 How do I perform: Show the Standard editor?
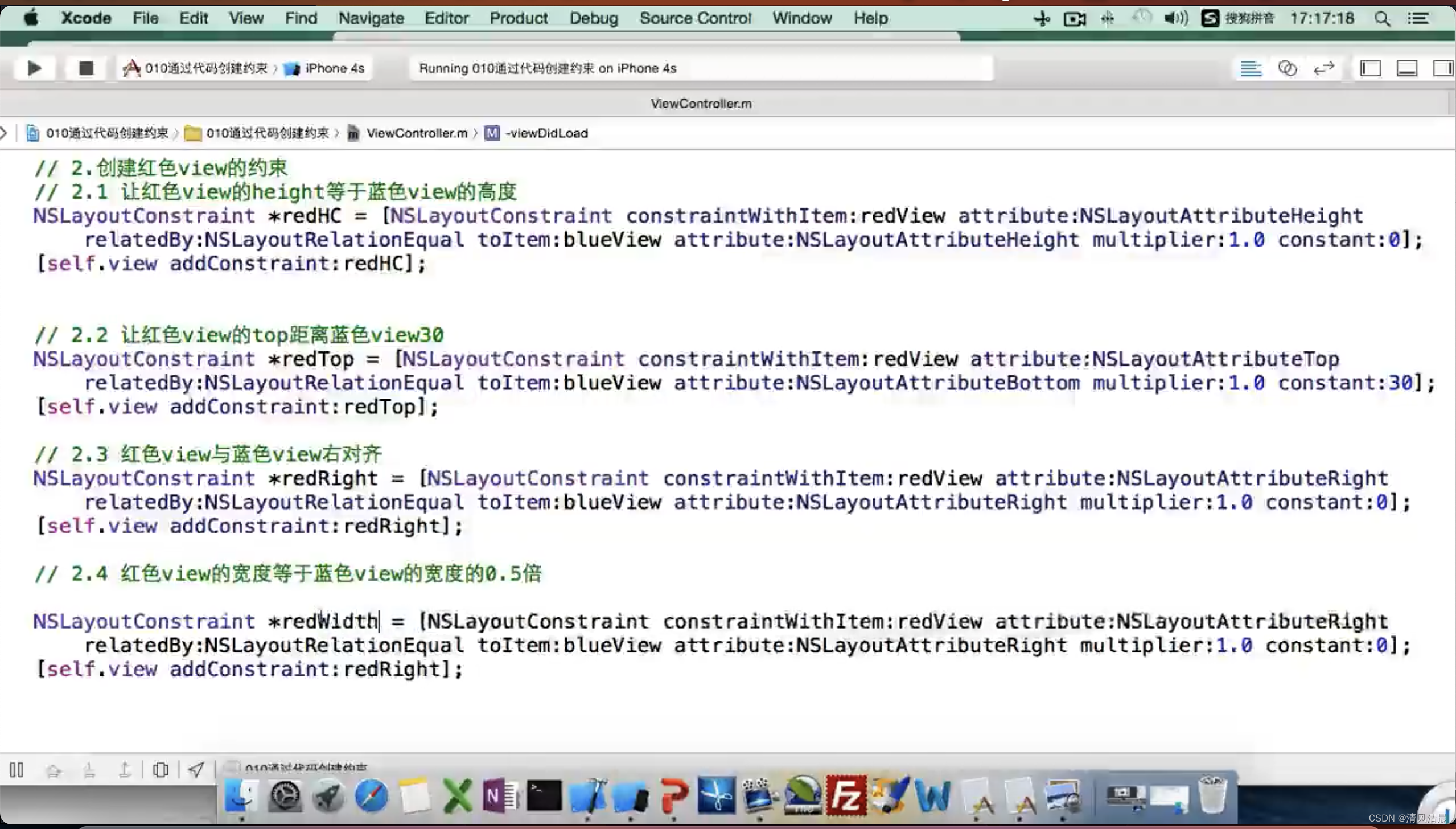[x=1251, y=68]
